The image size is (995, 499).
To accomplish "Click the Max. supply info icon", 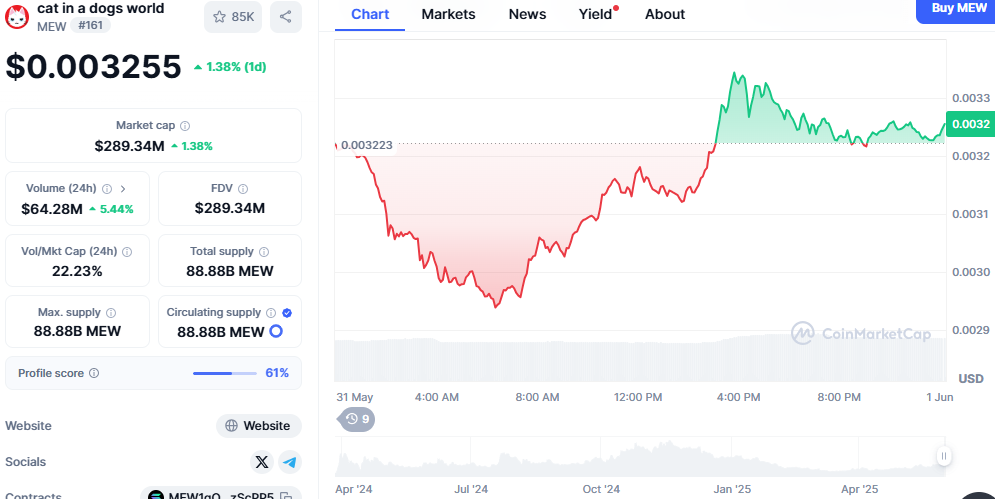I will click(x=111, y=313).
